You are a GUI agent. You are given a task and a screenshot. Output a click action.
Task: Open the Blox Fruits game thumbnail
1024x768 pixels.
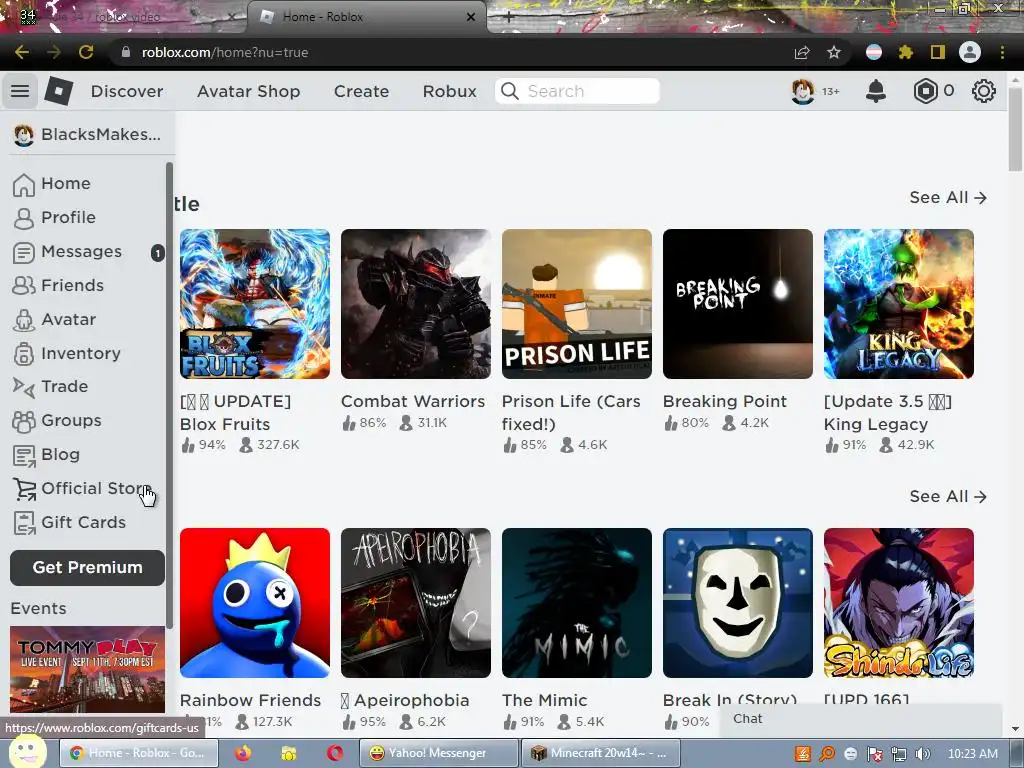point(255,304)
